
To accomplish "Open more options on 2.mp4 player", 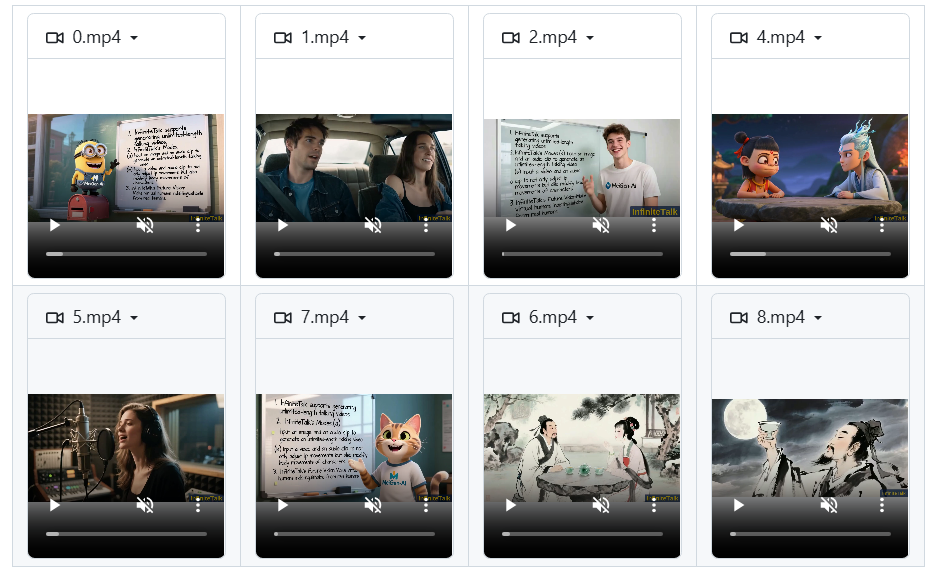I will (x=654, y=225).
